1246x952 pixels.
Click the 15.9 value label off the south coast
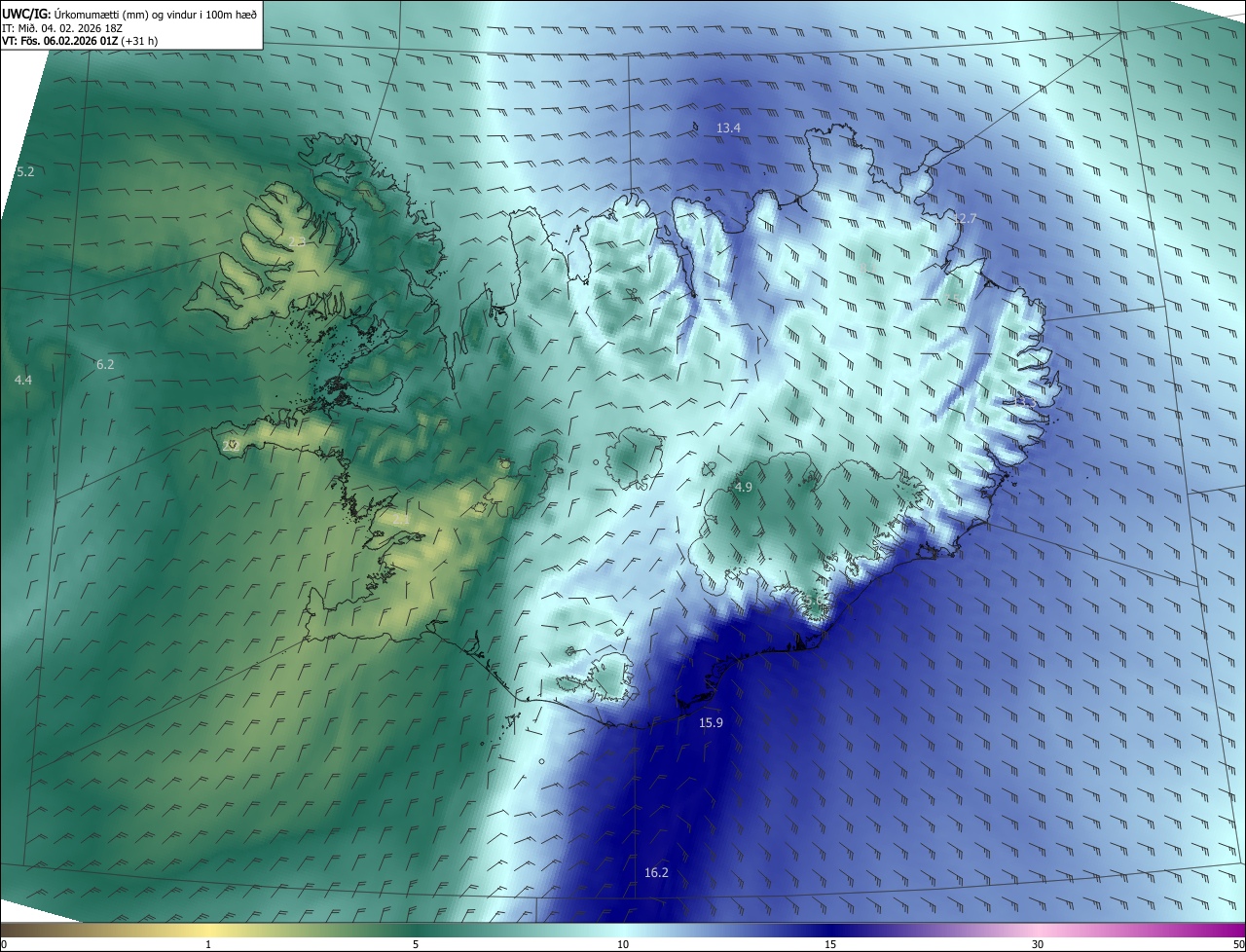711,722
